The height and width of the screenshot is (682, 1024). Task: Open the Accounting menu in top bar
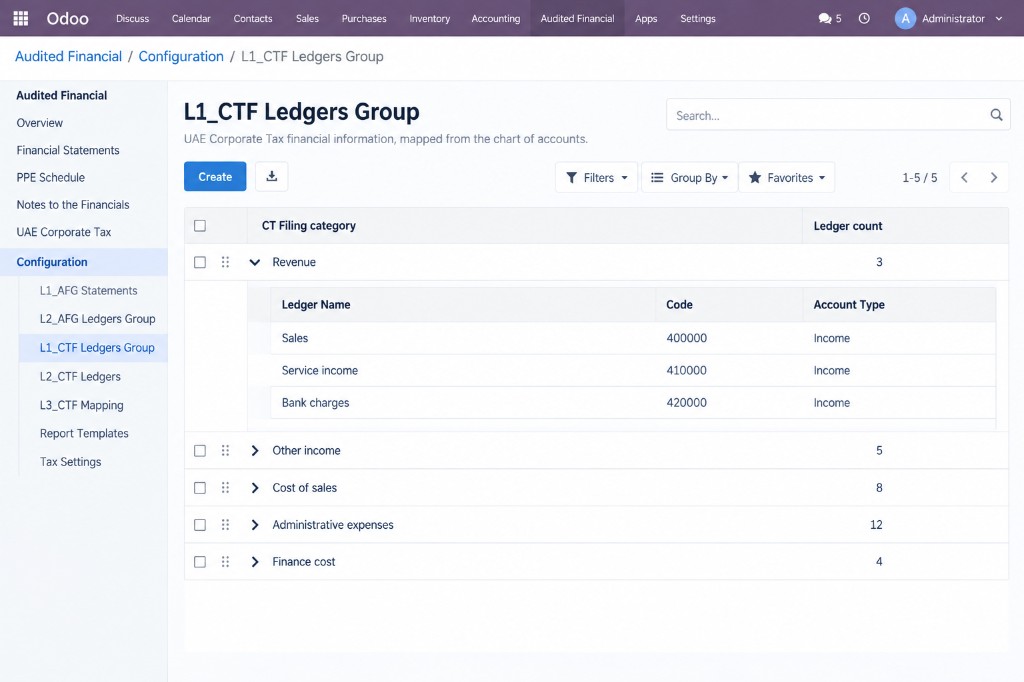[496, 18]
